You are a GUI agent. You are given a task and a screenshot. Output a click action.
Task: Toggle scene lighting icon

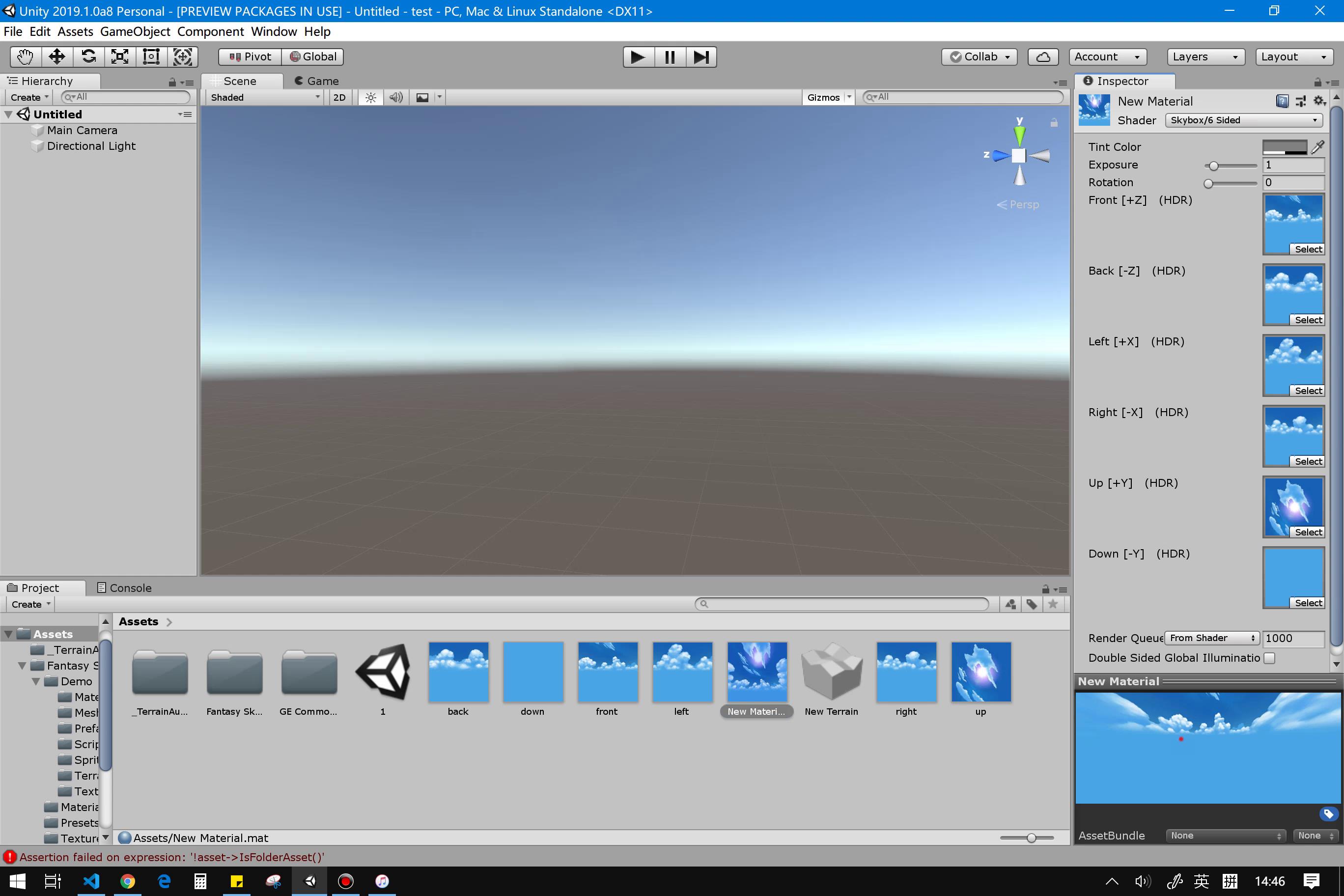(371, 97)
